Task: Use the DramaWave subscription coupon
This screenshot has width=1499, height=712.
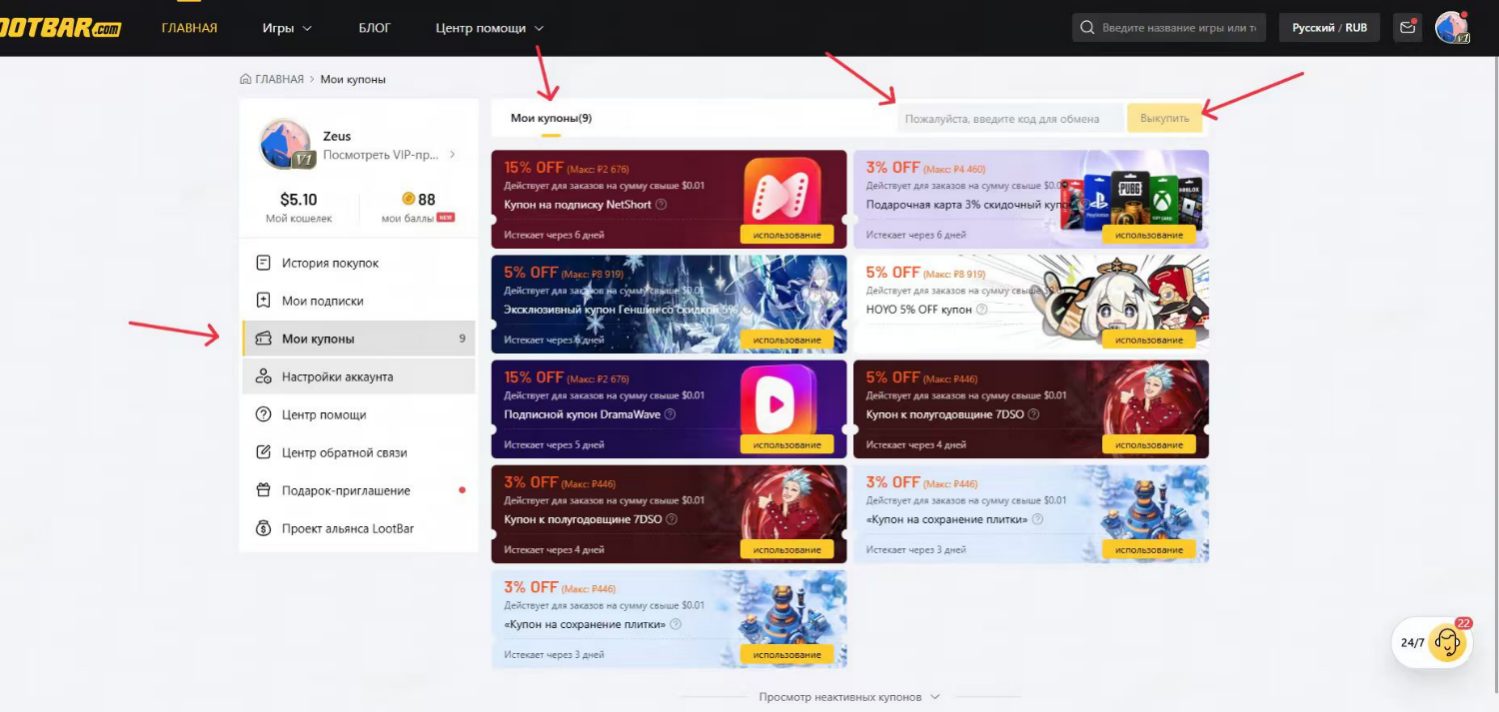Action: coord(787,445)
